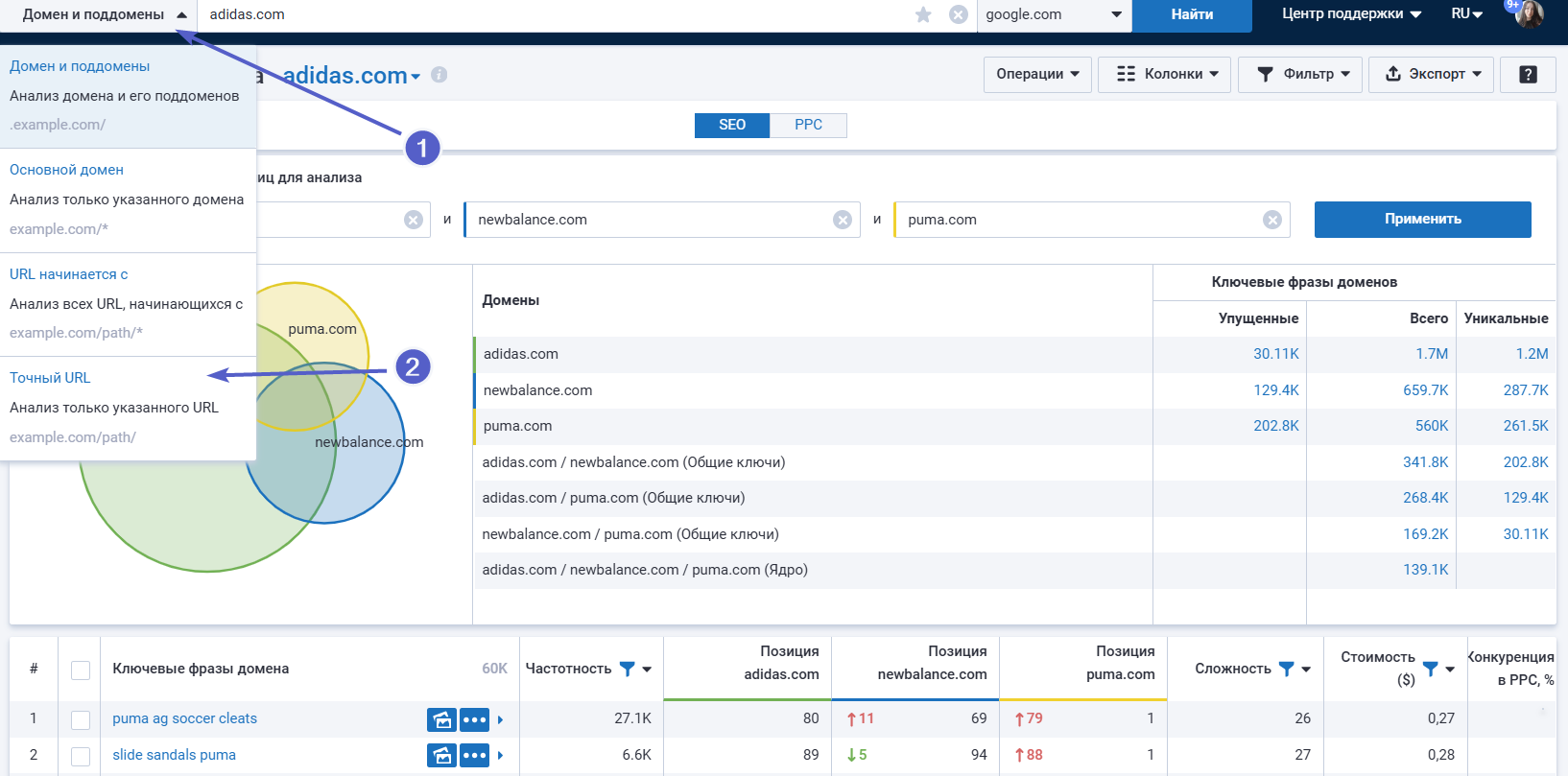Click the favorite star icon in search bar
Screen dimensions: 1568x776
923,14
